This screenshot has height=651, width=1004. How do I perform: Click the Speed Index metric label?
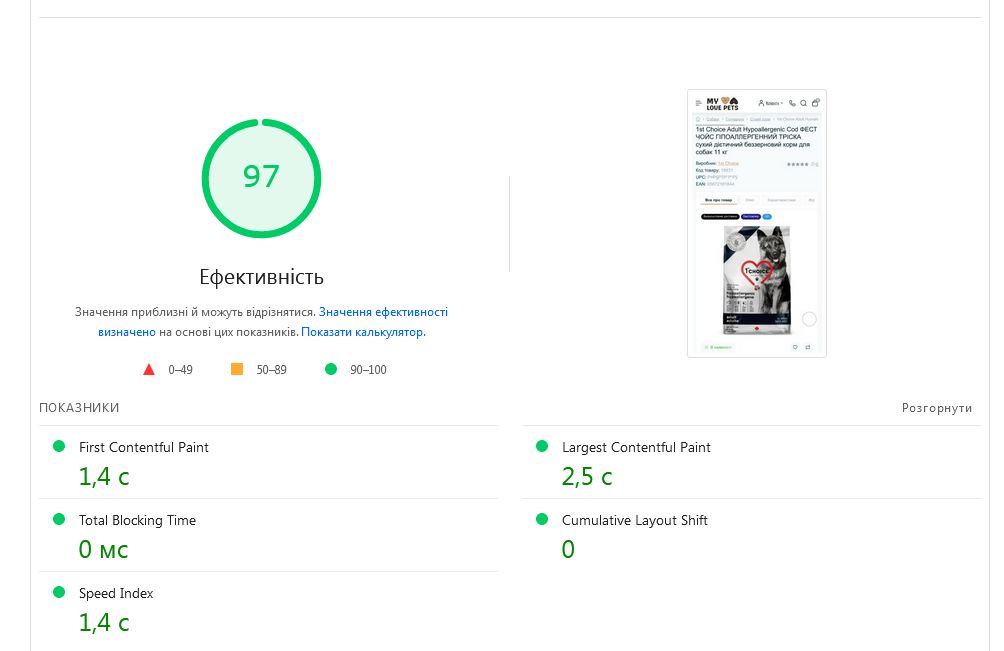tap(116, 593)
